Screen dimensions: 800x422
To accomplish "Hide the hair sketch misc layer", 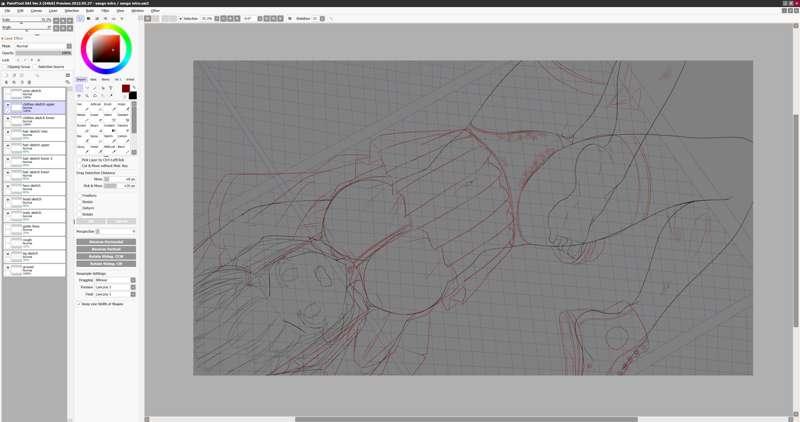I will coord(8,132).
